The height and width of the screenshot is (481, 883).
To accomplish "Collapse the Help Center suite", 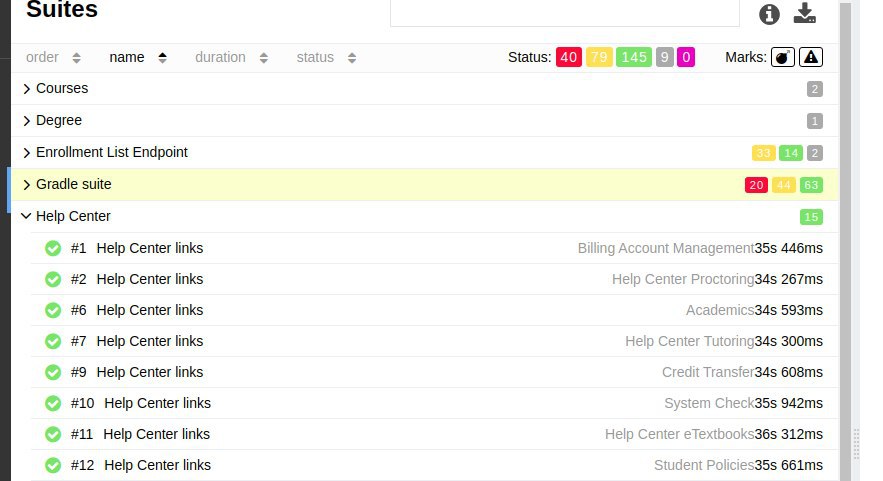I will 425,216.
